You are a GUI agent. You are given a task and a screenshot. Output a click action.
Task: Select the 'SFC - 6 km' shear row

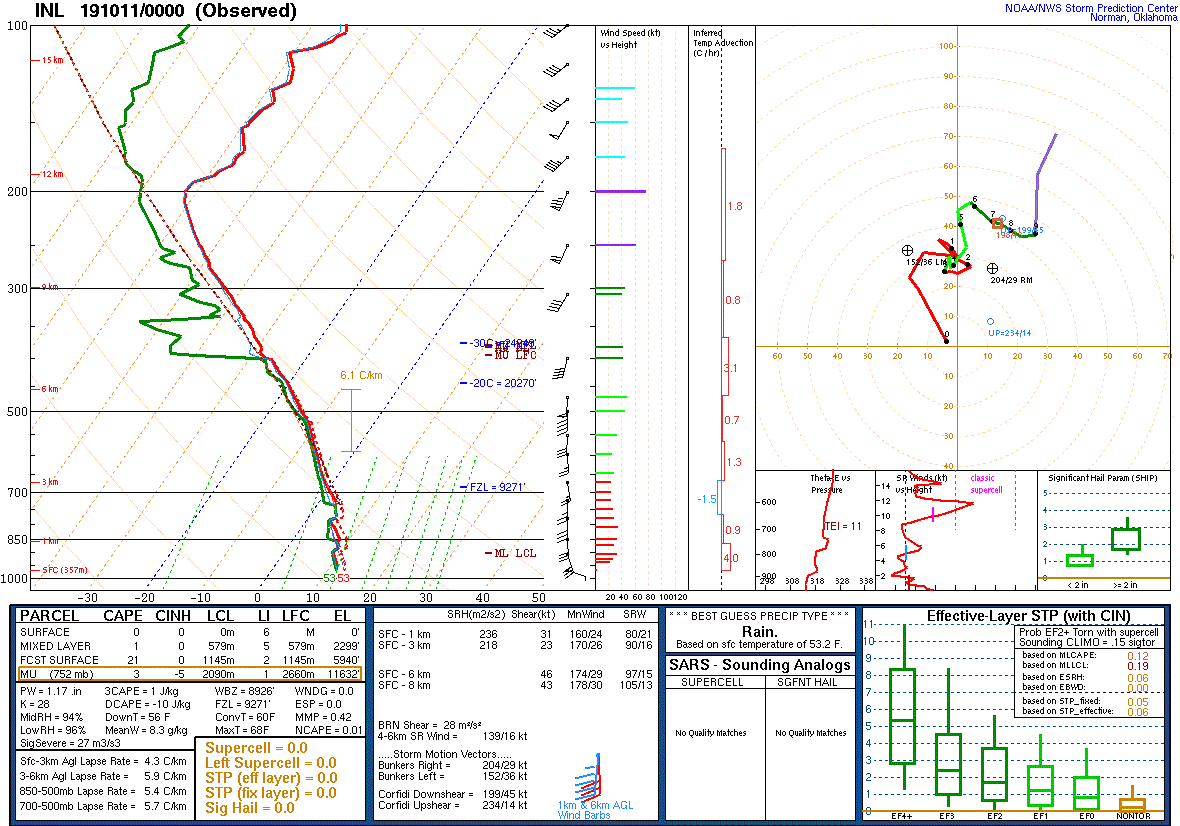(x=515, y=674)
